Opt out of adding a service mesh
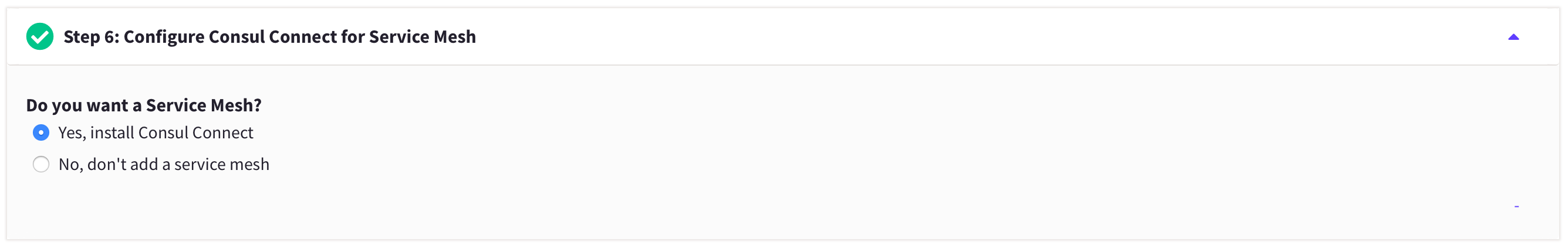 click(x=40, y=164)
